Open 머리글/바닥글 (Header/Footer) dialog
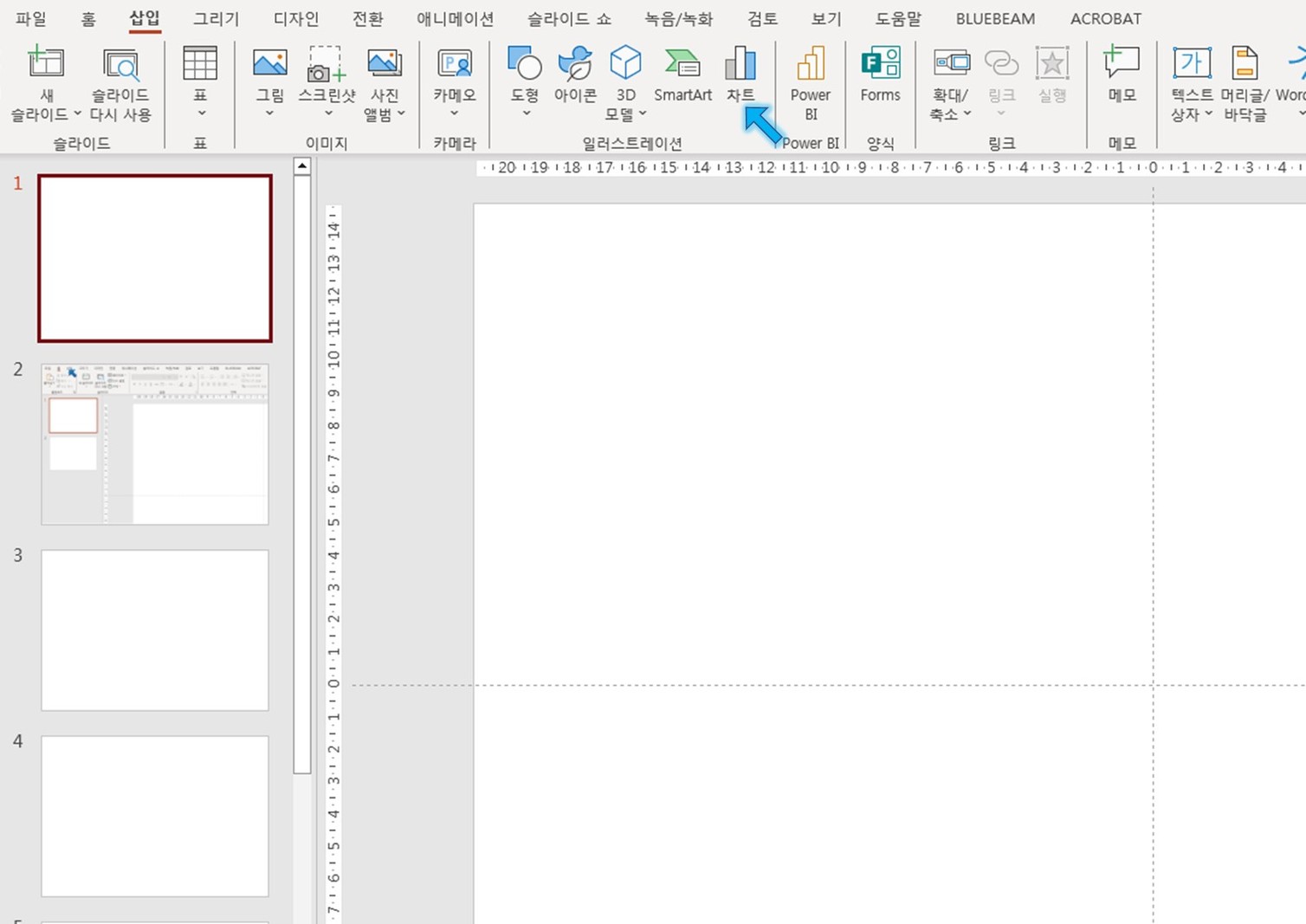The height and width of the screenshot is (924, 1306). [x=1245, y=82]
